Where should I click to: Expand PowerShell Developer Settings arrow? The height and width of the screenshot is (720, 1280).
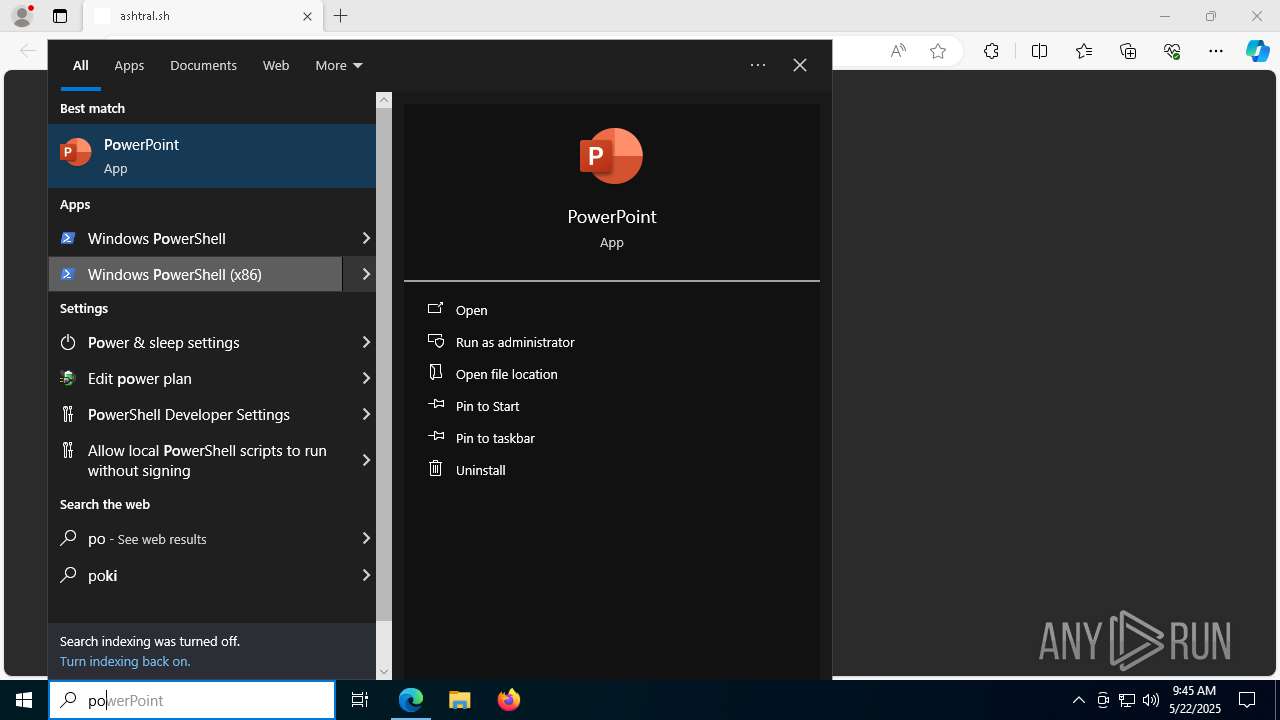[x=366, y=414]
